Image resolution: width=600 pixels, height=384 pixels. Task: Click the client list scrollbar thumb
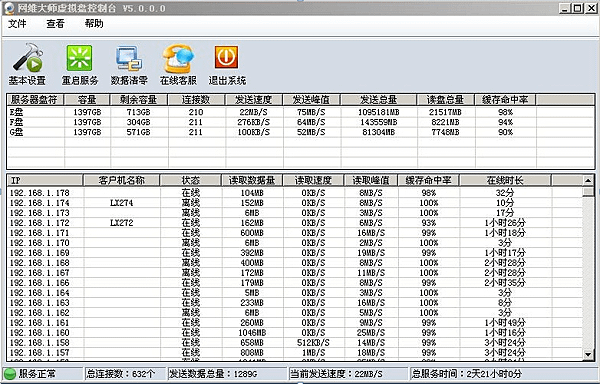tap(588, 191)
